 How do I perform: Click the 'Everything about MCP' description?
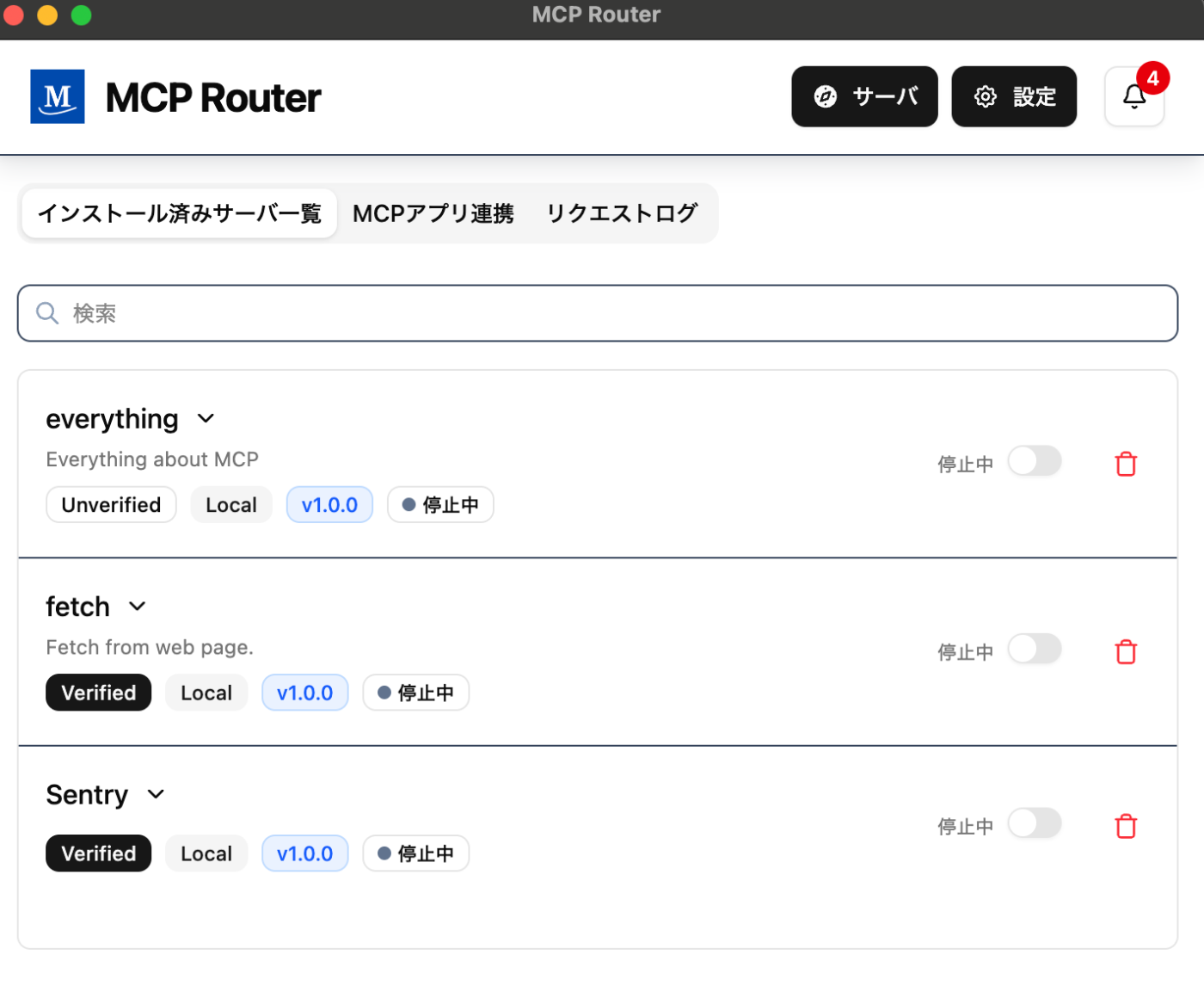152,459
